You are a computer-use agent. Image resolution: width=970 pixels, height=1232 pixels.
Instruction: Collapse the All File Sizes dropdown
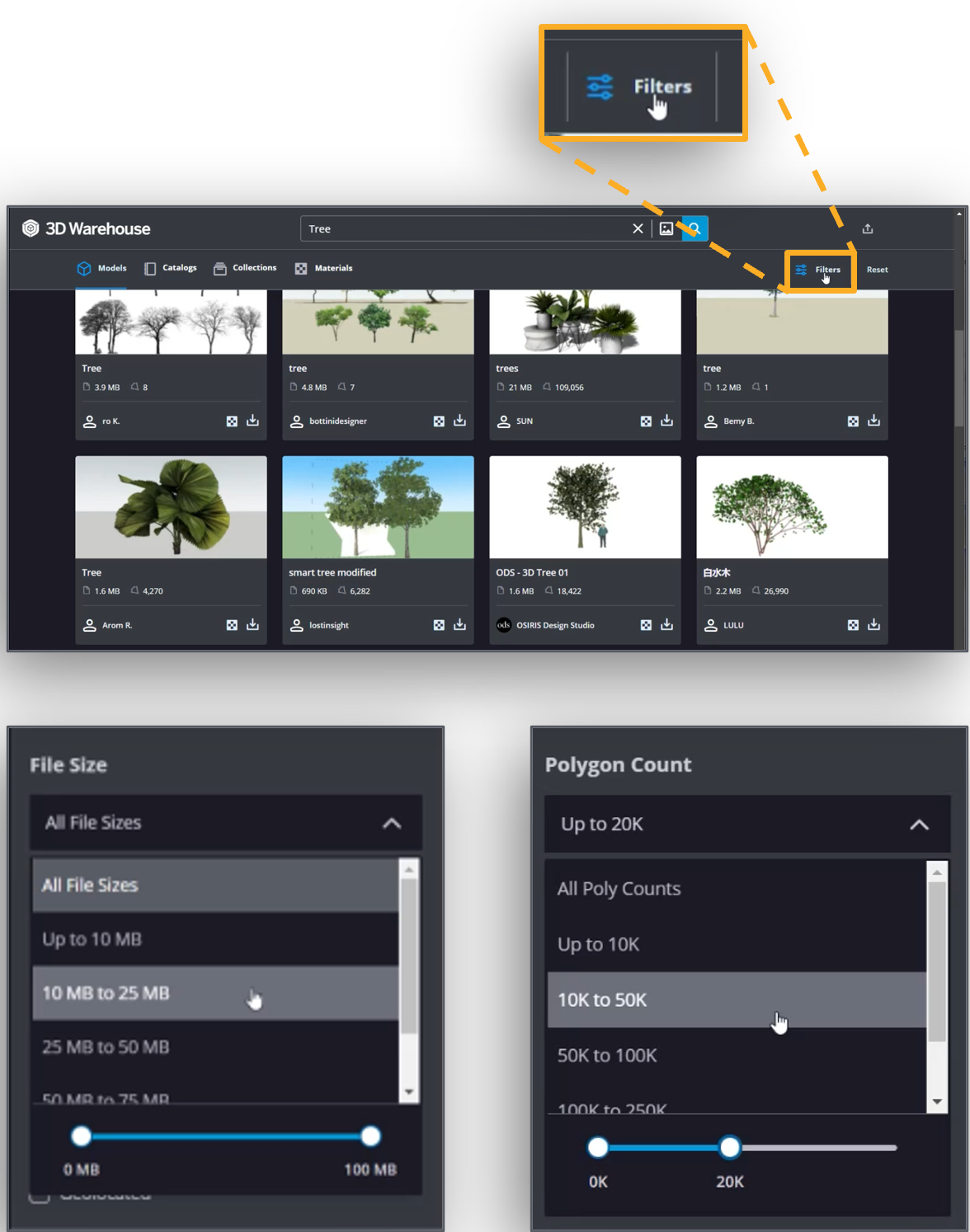pyautogui.click(x=392, y=823)
